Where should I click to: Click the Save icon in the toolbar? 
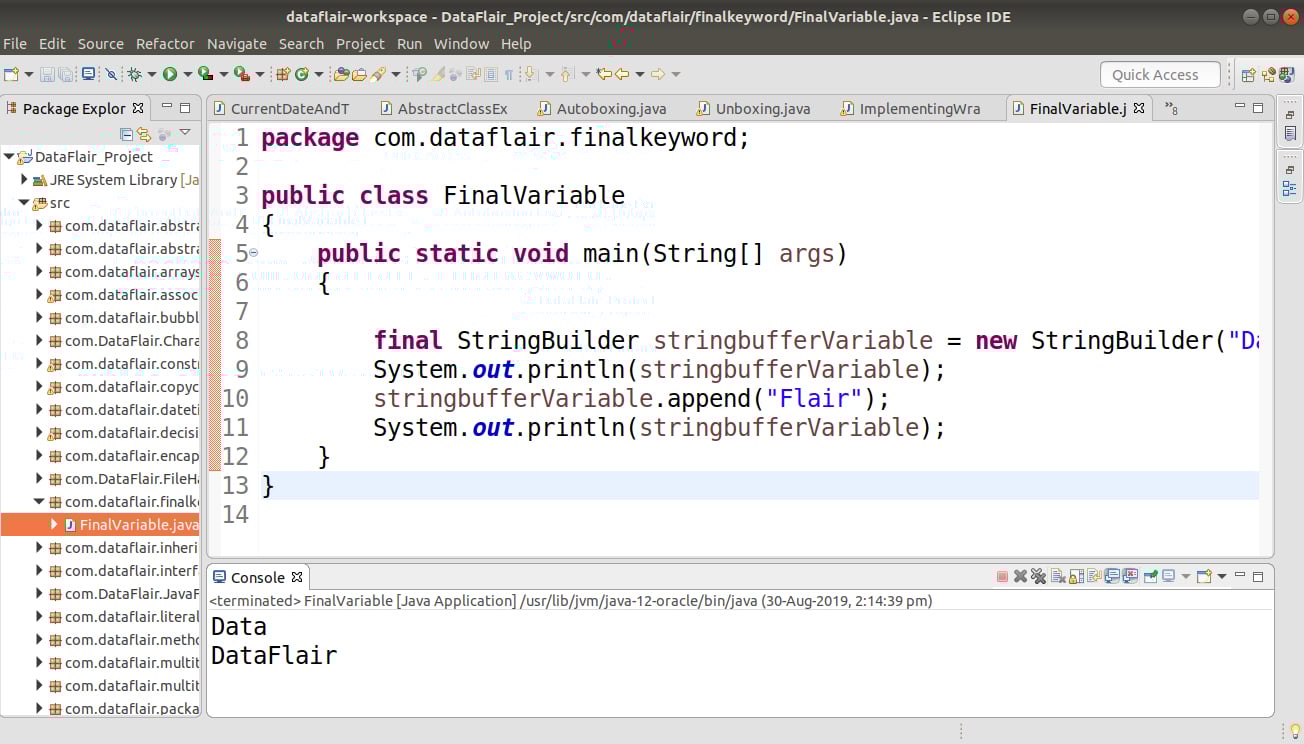tap(48, 74)
